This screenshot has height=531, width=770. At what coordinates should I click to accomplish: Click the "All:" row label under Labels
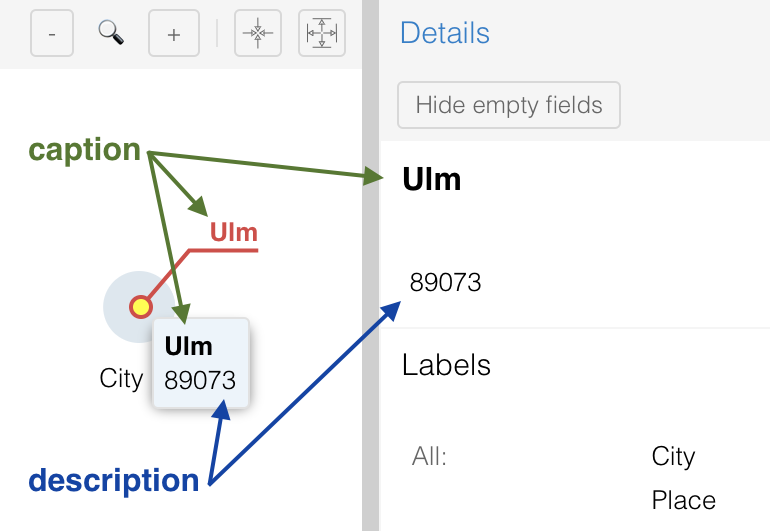pos(429,457)
